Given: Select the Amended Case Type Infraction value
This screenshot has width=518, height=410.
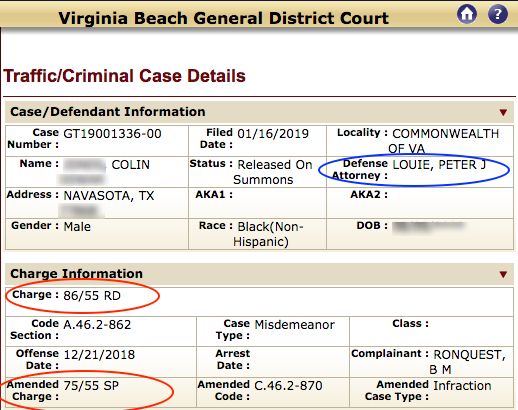Looking at the screenshot, I should (x=462, y=386).
